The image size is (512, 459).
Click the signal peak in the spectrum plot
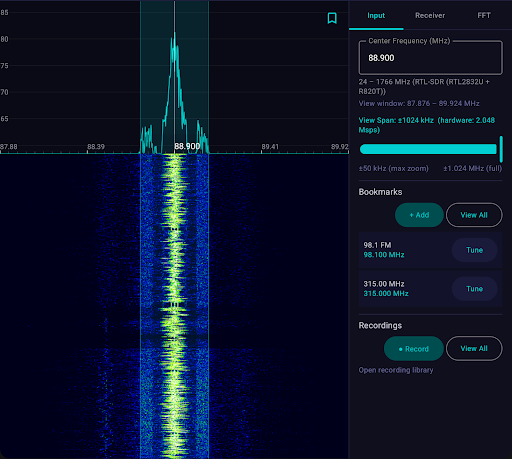pos(175,35)
